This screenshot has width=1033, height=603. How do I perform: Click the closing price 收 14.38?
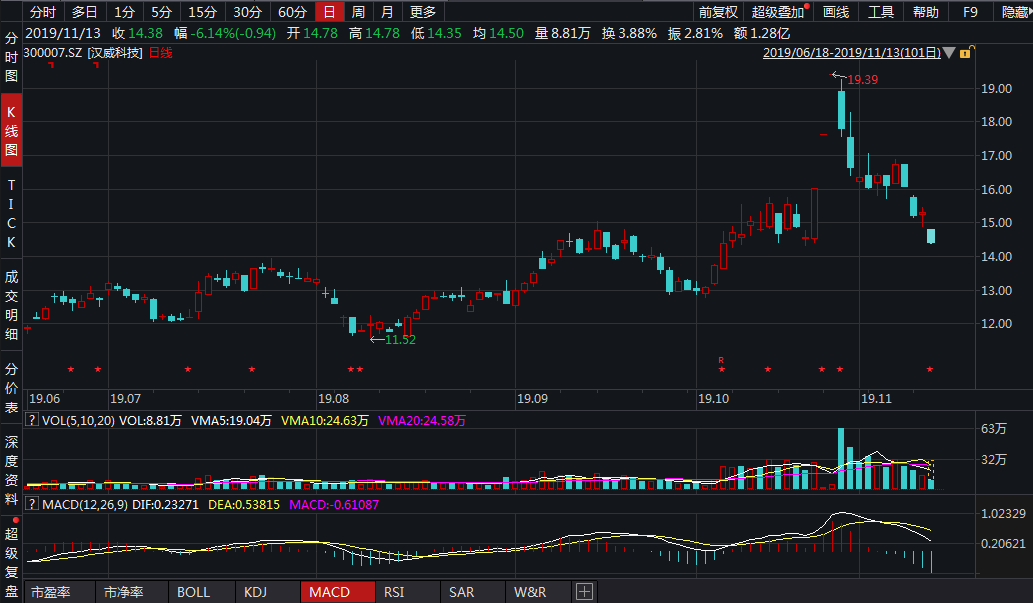tap(137, 33)
